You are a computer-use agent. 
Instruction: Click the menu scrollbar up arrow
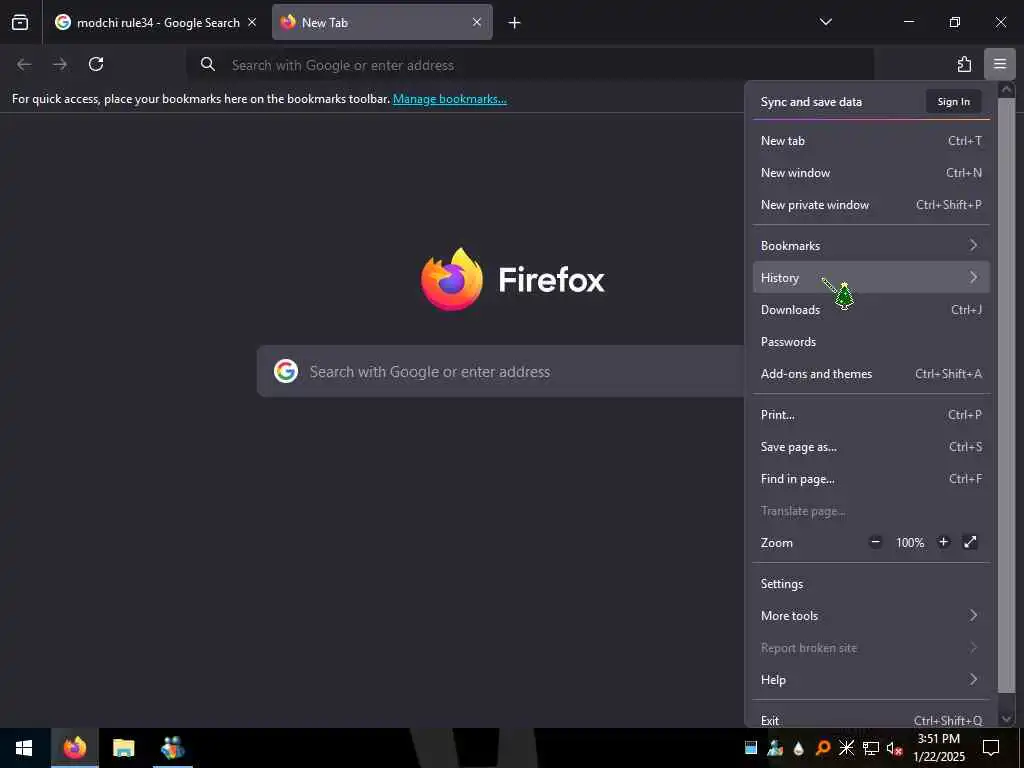point(1006,89)
